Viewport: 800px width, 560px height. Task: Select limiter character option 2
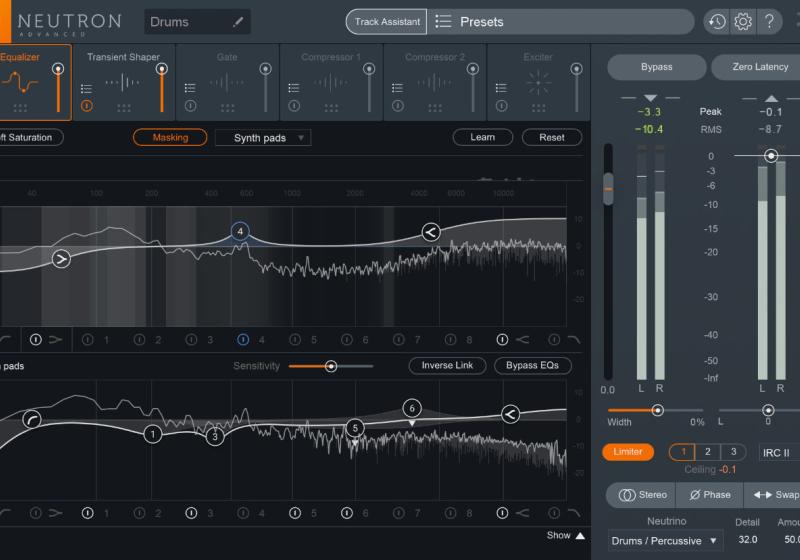(708, 452)
